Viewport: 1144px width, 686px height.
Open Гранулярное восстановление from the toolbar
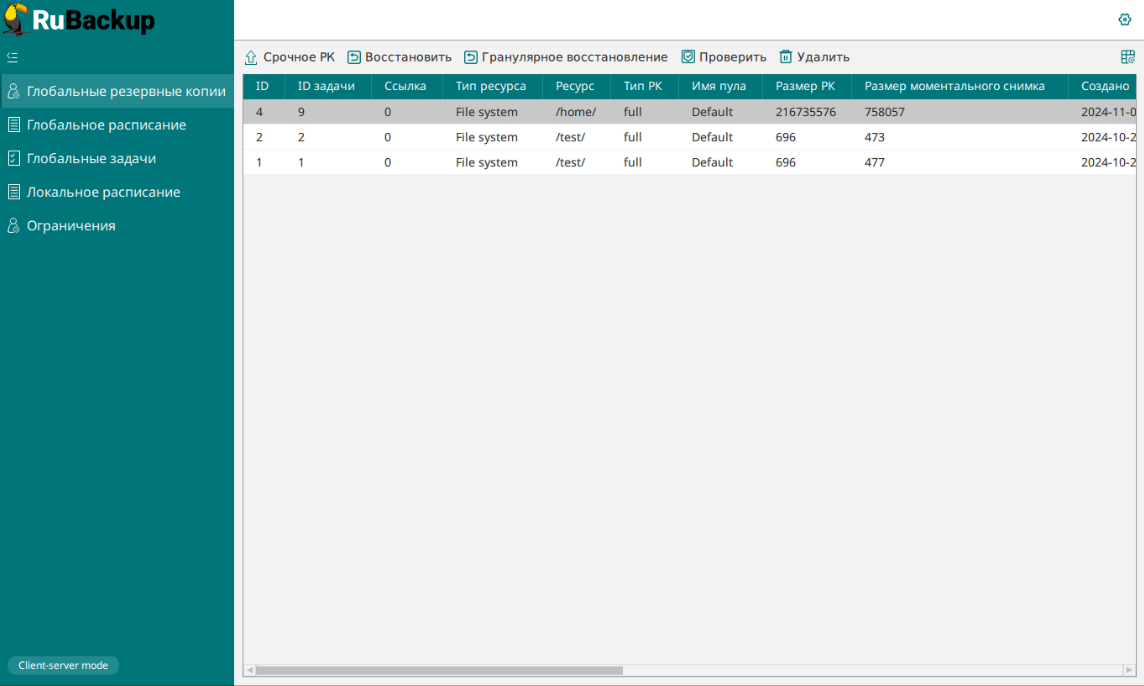(566, 58)
